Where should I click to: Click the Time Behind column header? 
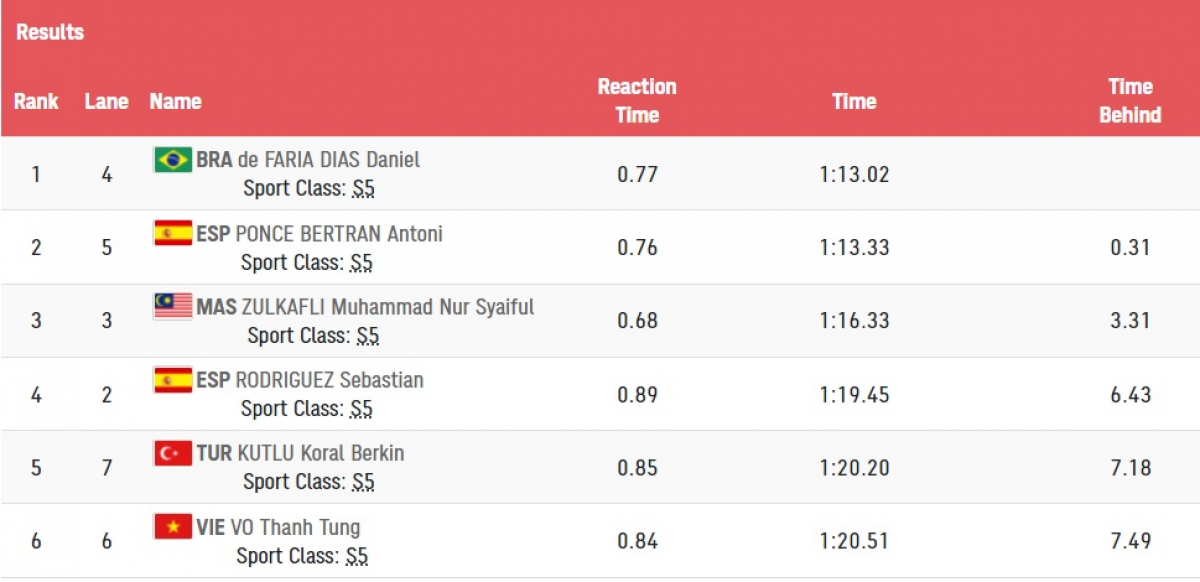tap(1130, 101)
